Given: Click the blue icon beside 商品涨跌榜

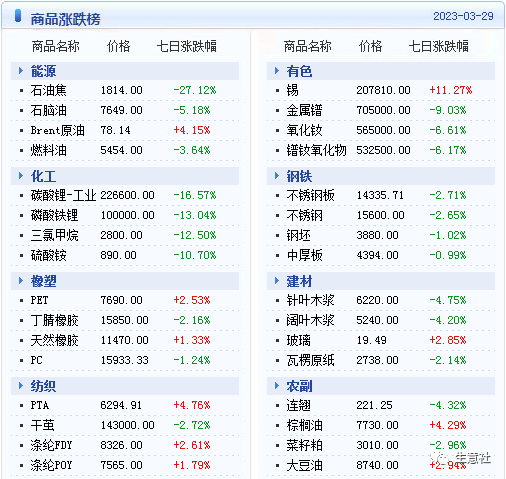Looking at the screenshot, I should 18,16.
